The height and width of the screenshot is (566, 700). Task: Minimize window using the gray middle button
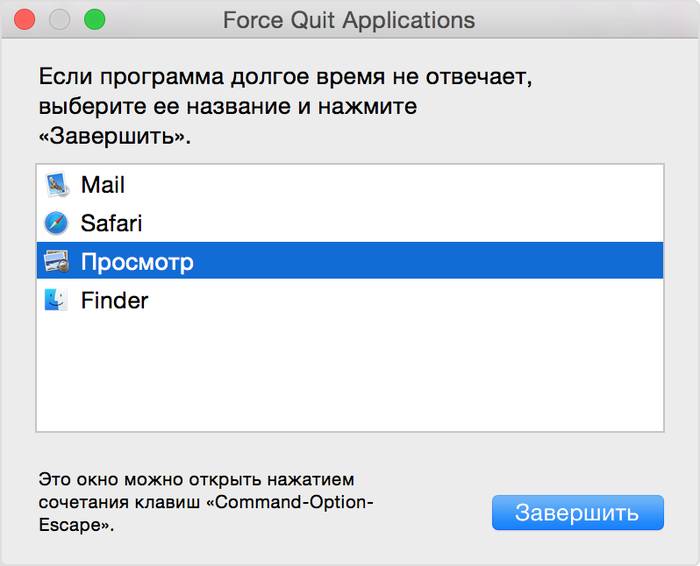click(x=59, y=20)
